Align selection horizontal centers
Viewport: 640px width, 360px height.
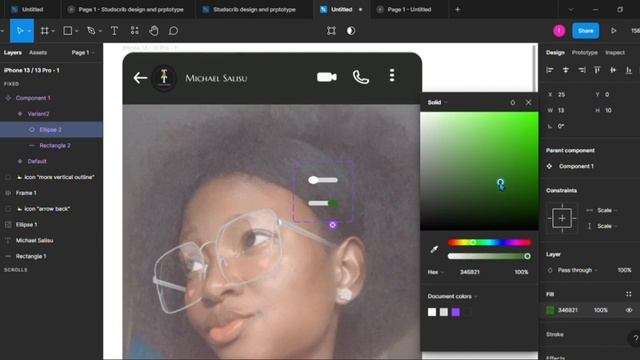pyautogui.click(x=566, y=70)
